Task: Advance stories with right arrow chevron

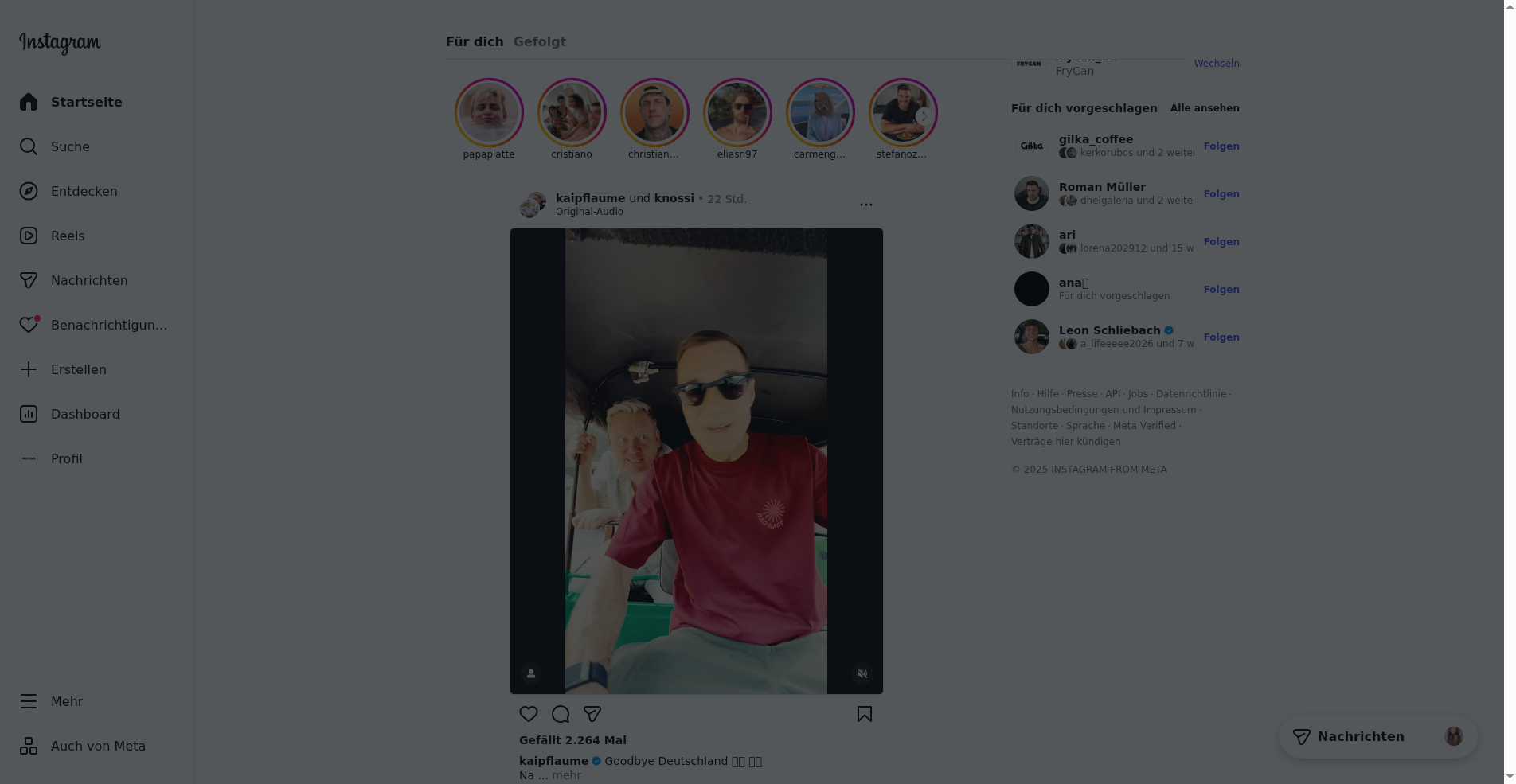Action: [924, 115]
